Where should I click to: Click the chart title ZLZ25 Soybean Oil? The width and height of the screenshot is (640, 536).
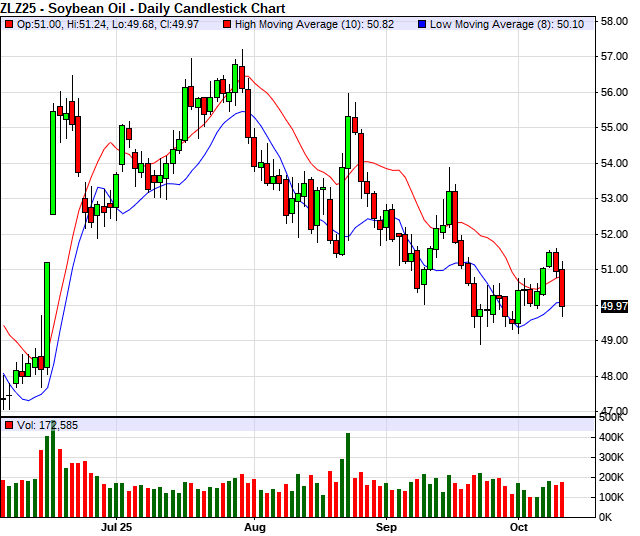pos(143,8)
